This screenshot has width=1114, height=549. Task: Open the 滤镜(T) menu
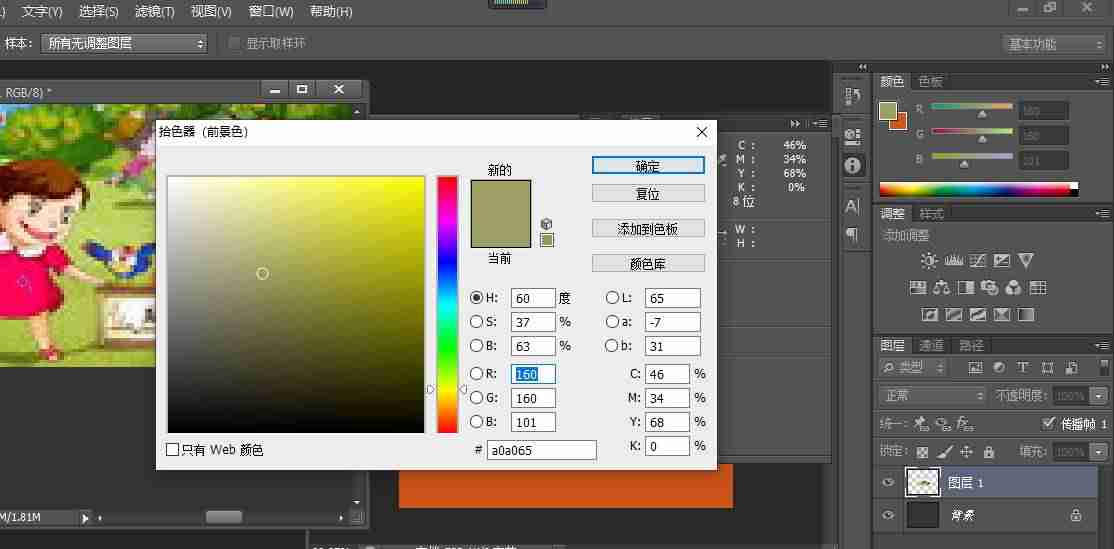coord(155,11)
